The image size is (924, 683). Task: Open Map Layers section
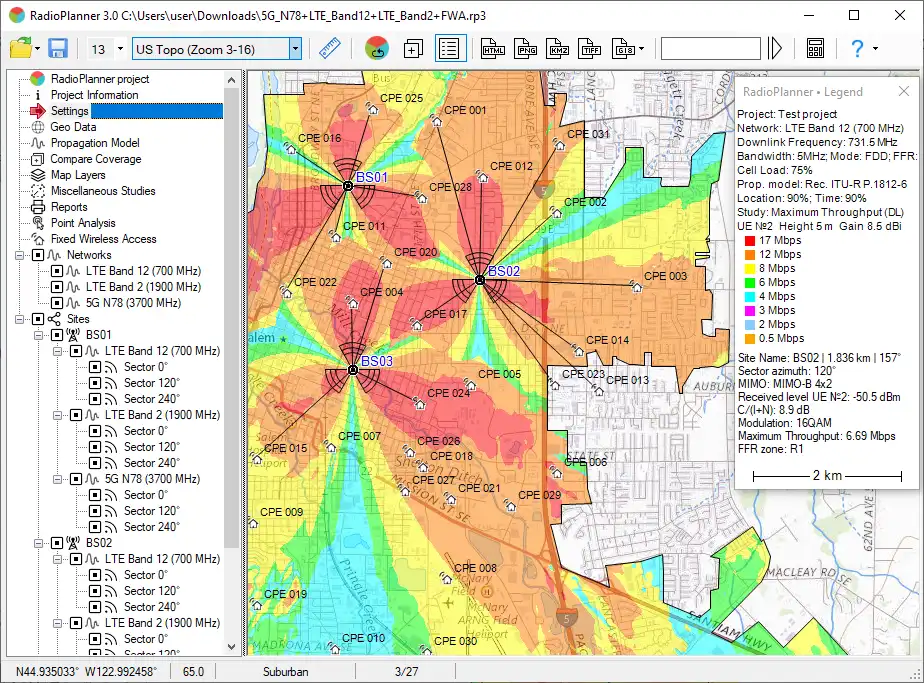click(x=78, y=175)
